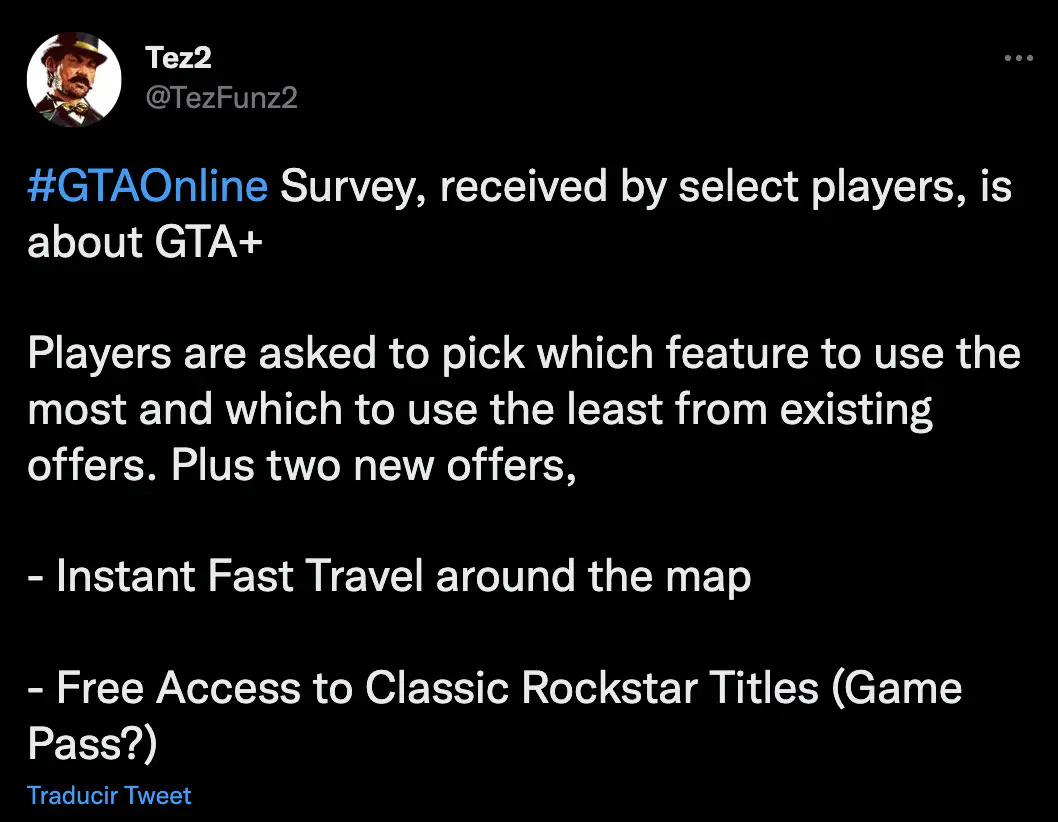This screenshot has height=822, width=1058.
Task: Click the Tez2 display name
Action: [178, 57]
